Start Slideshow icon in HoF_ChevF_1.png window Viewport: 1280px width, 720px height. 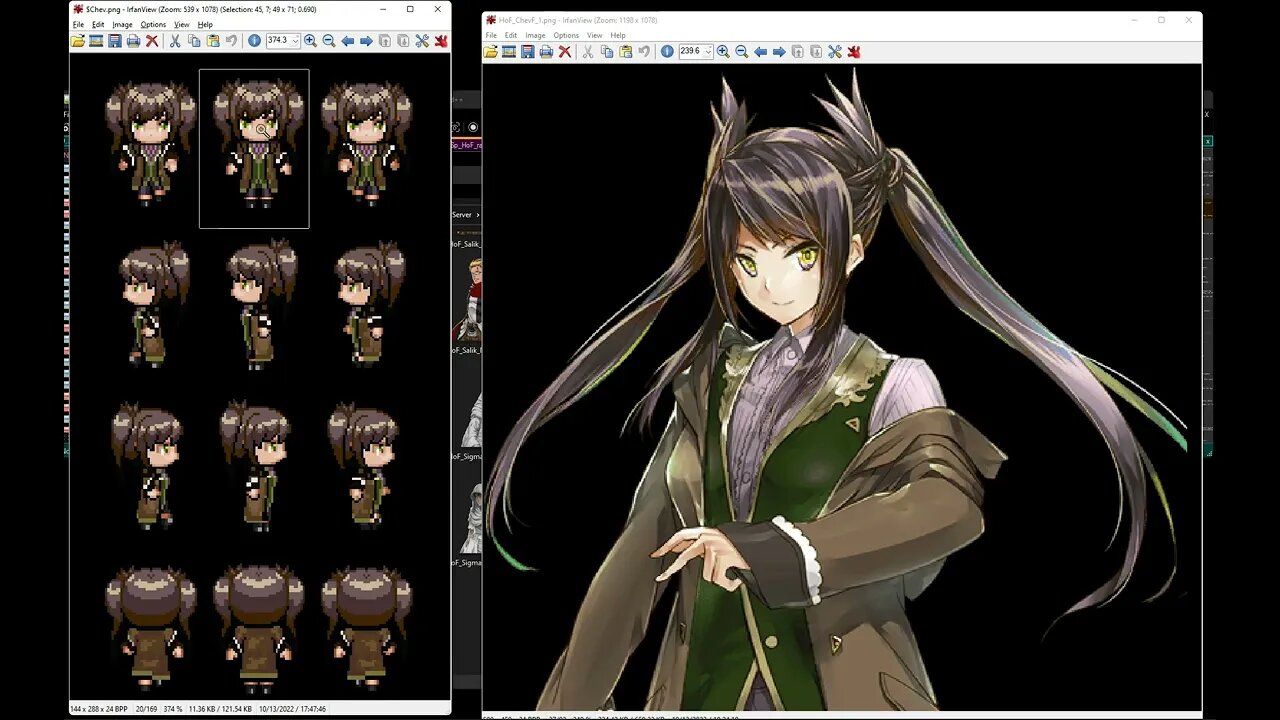point(509,51)
